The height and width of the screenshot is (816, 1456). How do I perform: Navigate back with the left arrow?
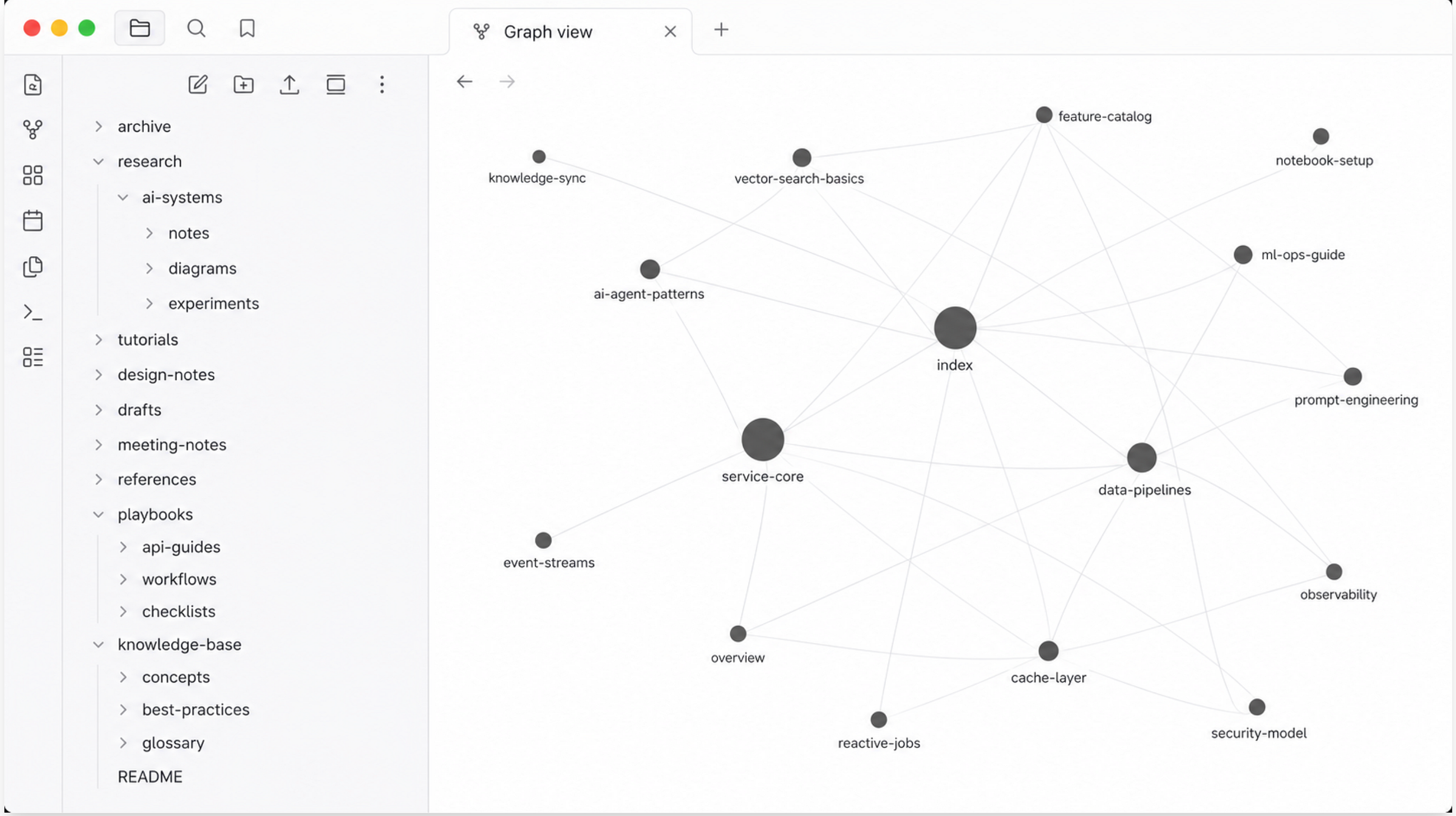coord(465,82)
